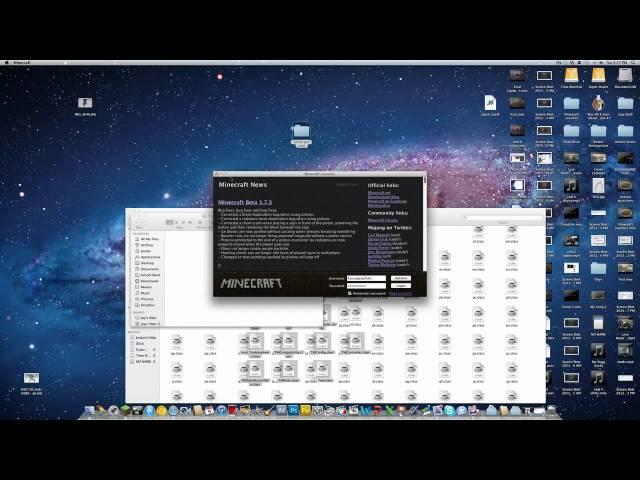
Task: Select All My Files in Finder sidebar
Action: pyautogui.click(x=146, y=239)
